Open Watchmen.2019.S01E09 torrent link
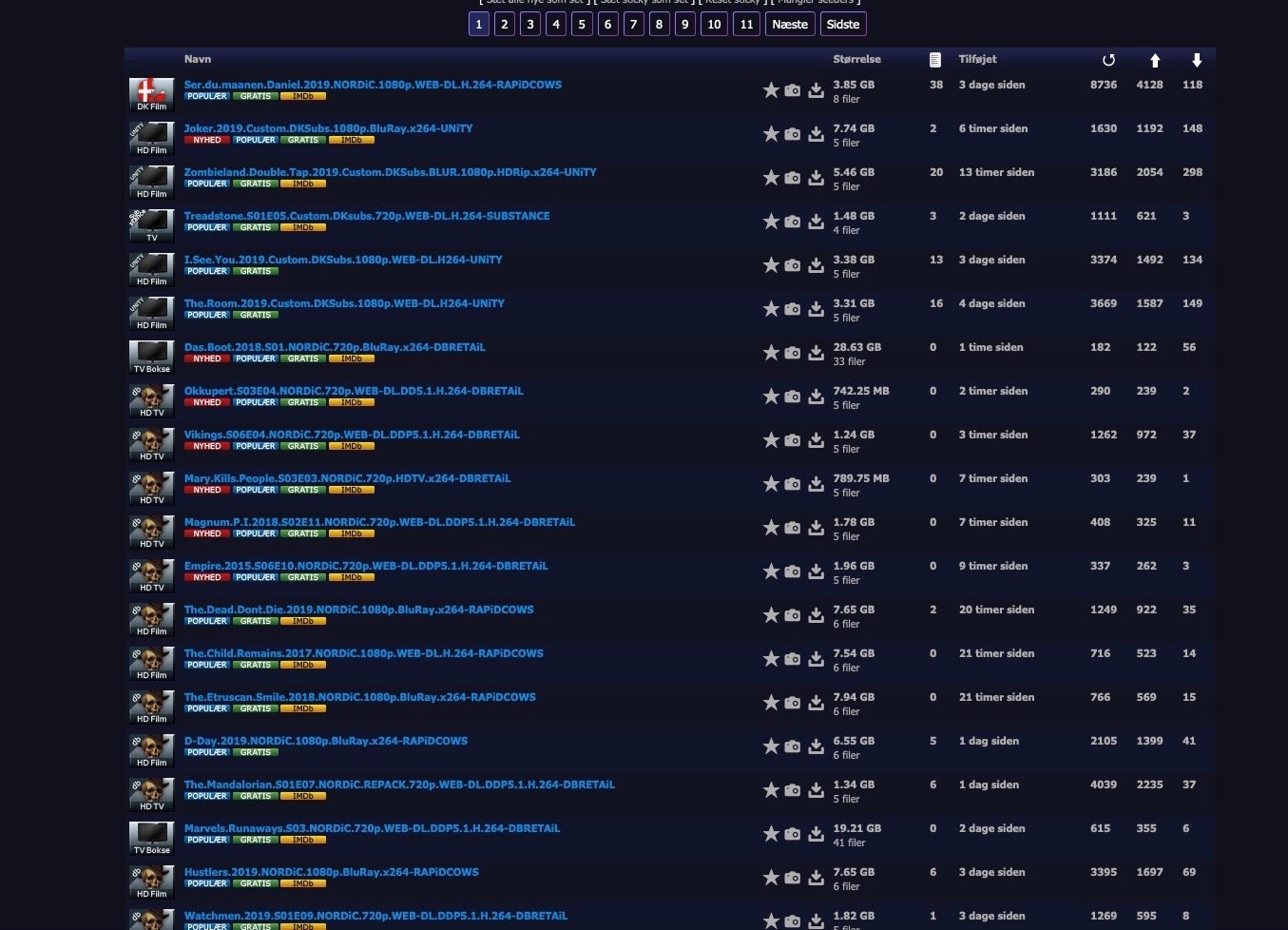Image resolution: width=1288 pixels, height=930 pixels. point(375,916)
